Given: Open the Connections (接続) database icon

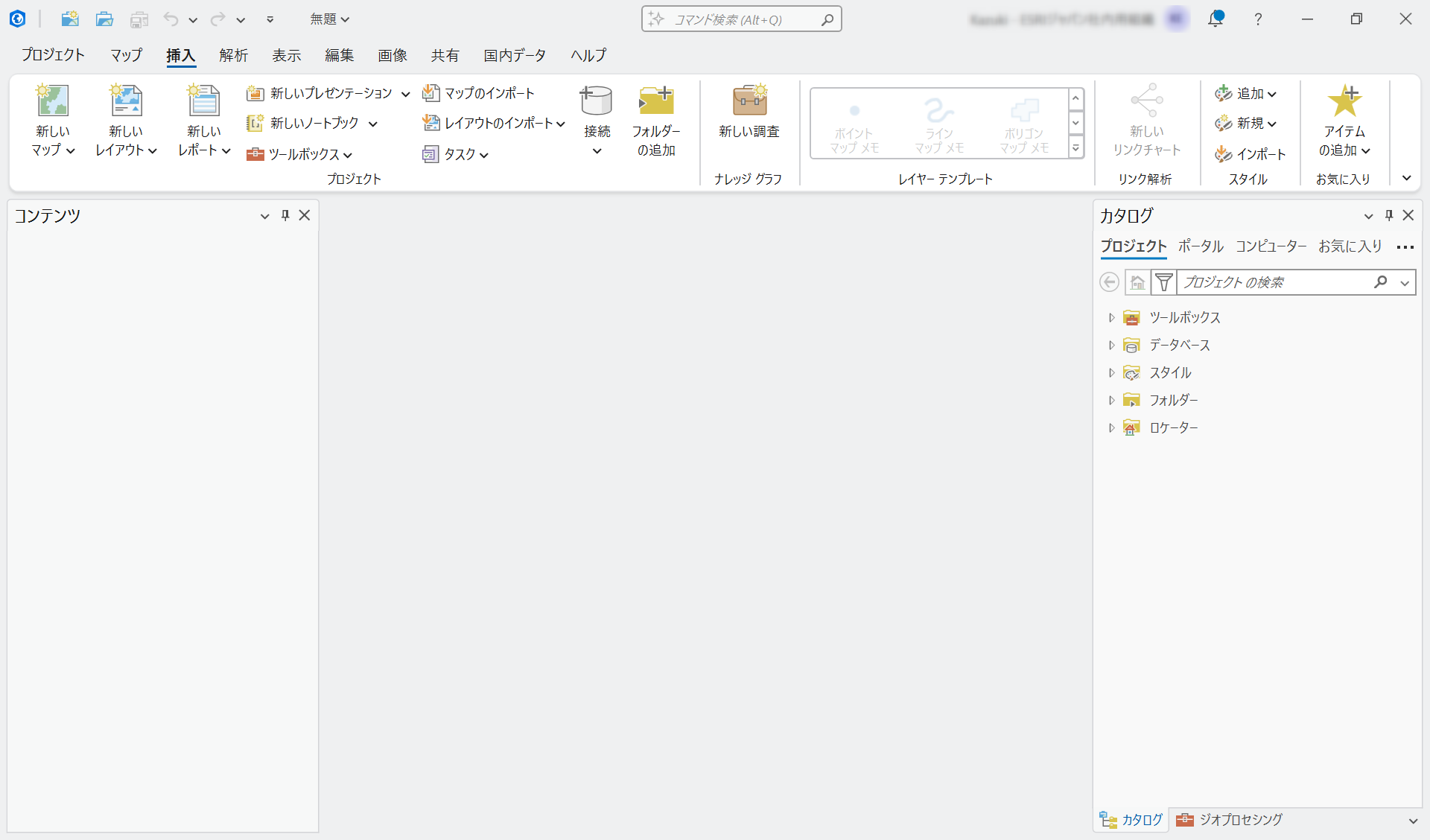Looking at the screenshot, I should [596, 101].
